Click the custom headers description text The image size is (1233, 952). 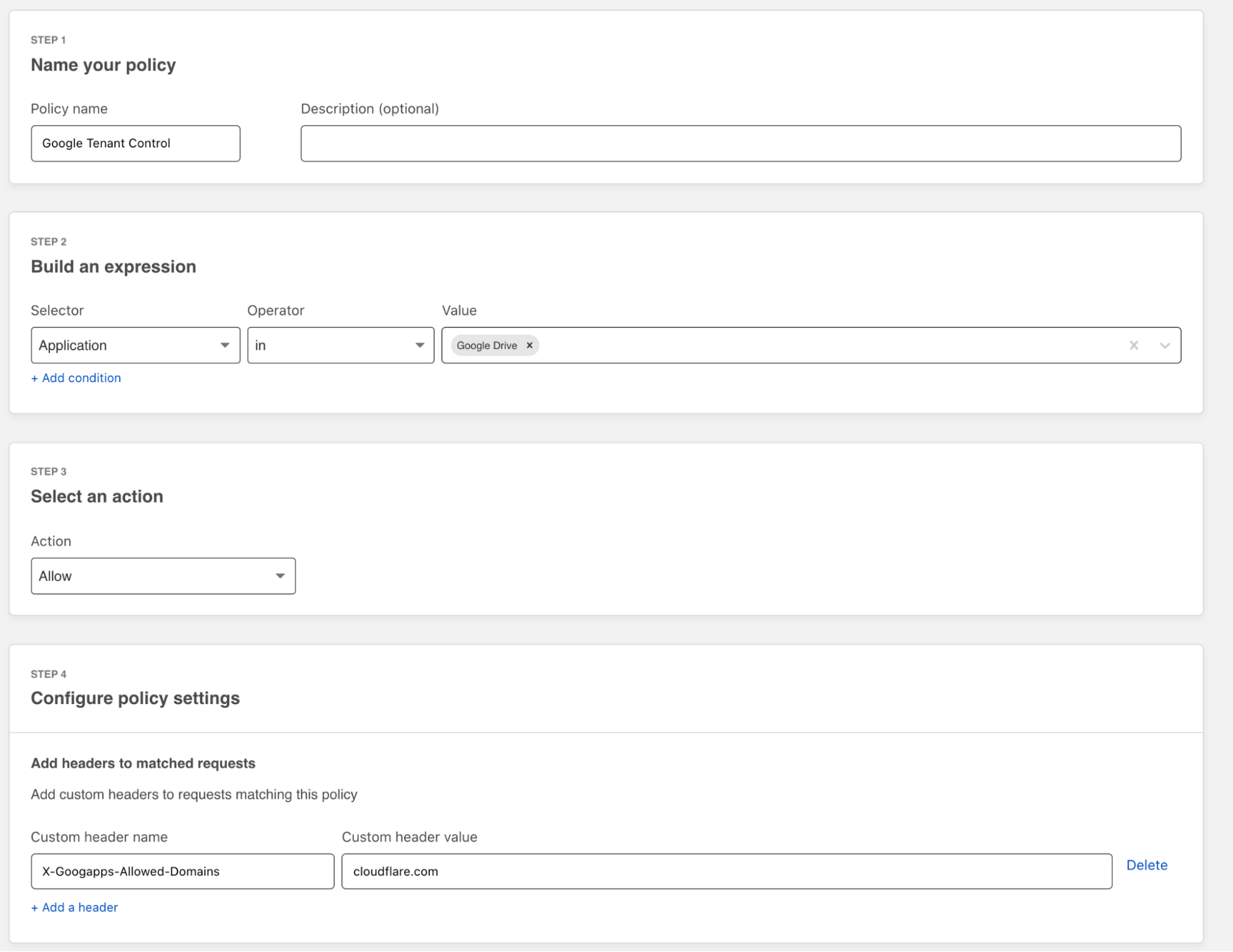click(x=194, y=794)
